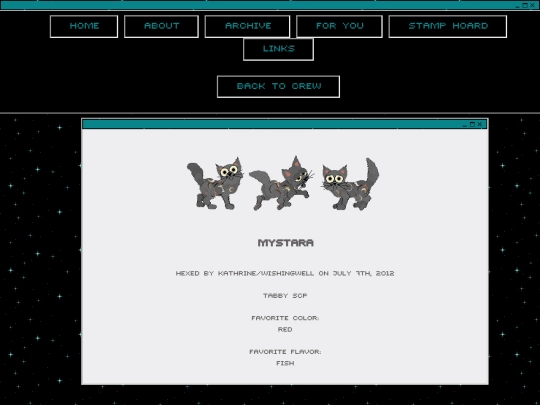Click the top page close icon
Viewport: 540px width, 405px height.
point(532,6)
